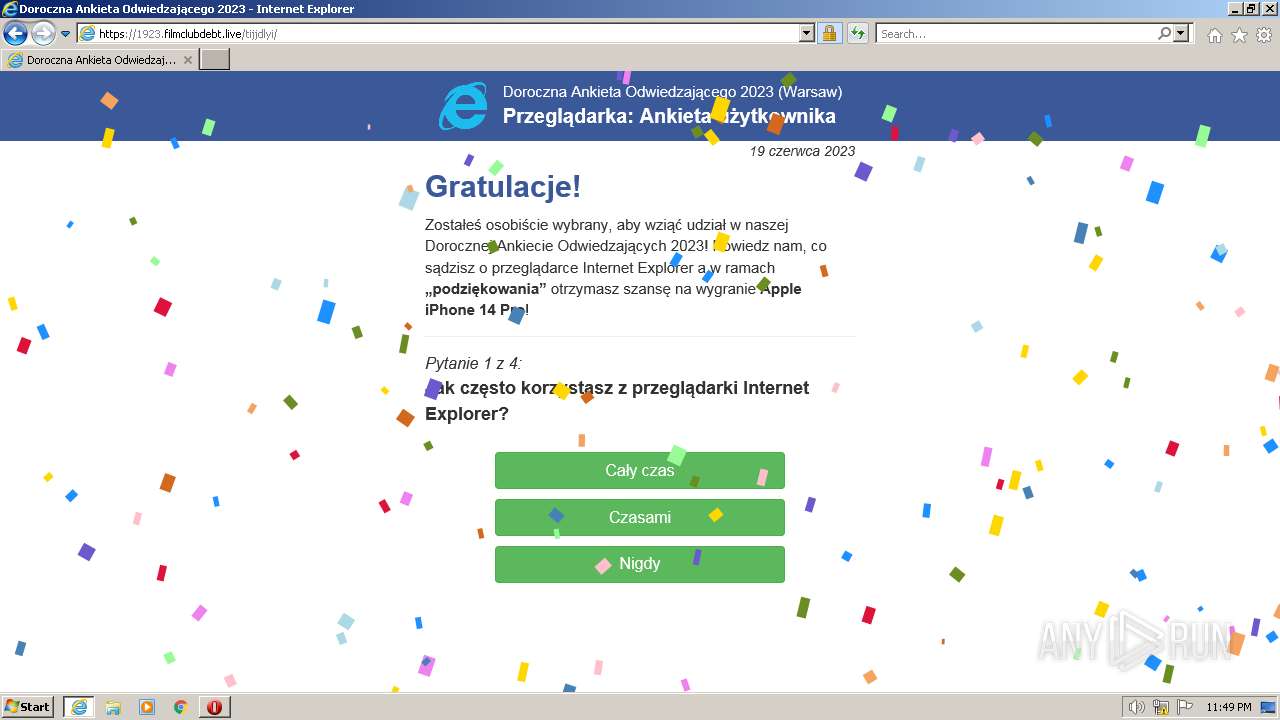1280x720 pixels.
Task: Open Google Chrome taskbar icon
Action: click(x=181, y=707)
